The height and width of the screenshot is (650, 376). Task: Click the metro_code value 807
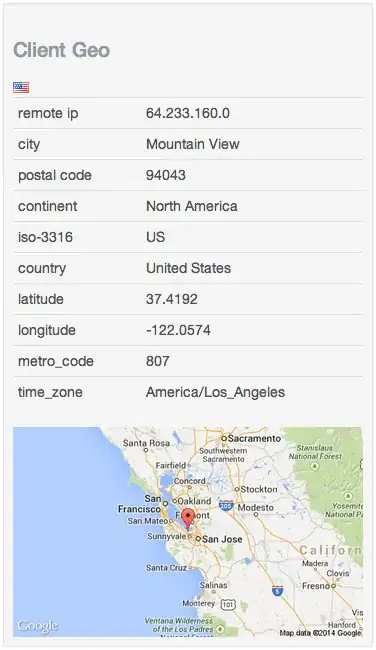pos(158,361)
